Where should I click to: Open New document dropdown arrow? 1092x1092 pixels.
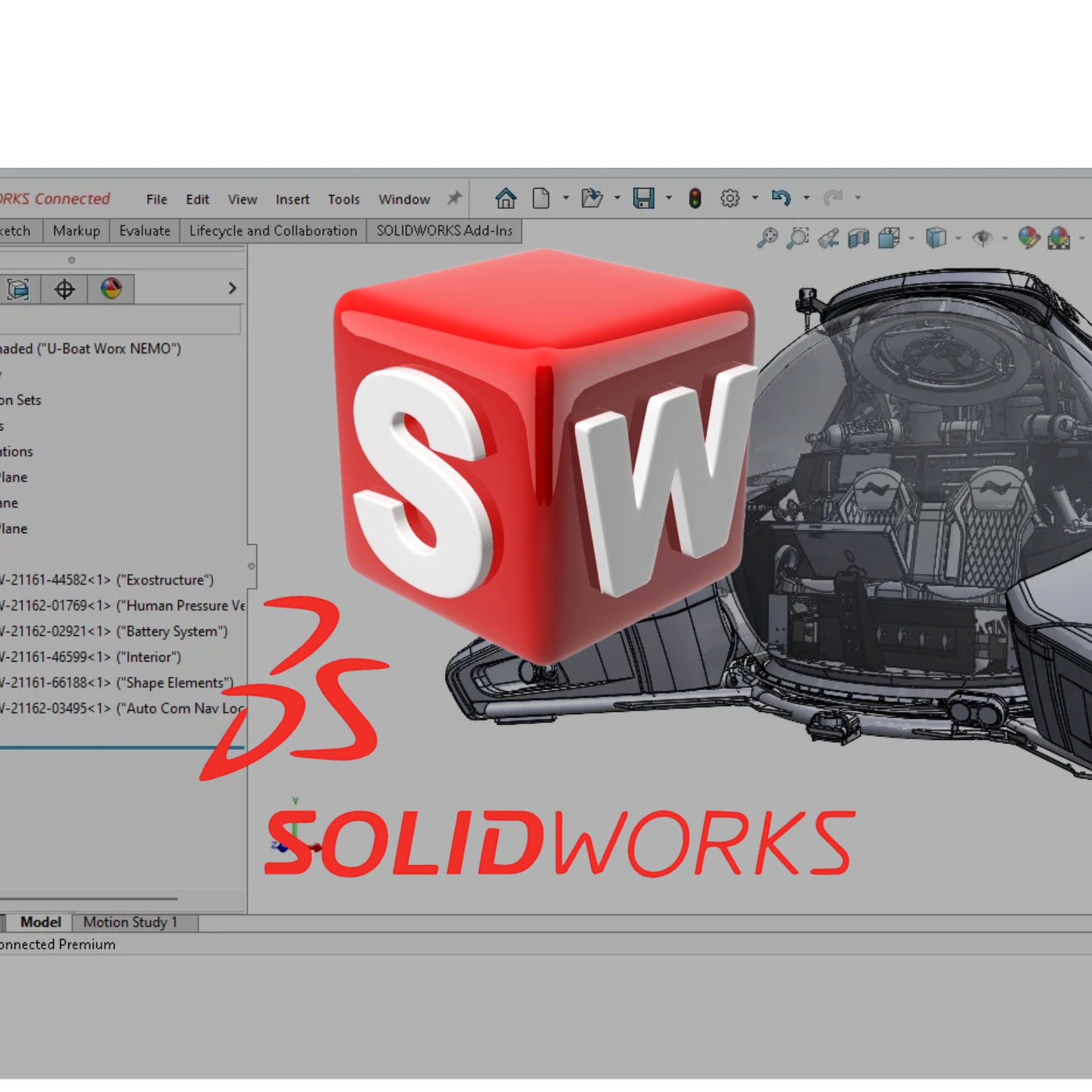pyautogui.click(x=566, y=198)
